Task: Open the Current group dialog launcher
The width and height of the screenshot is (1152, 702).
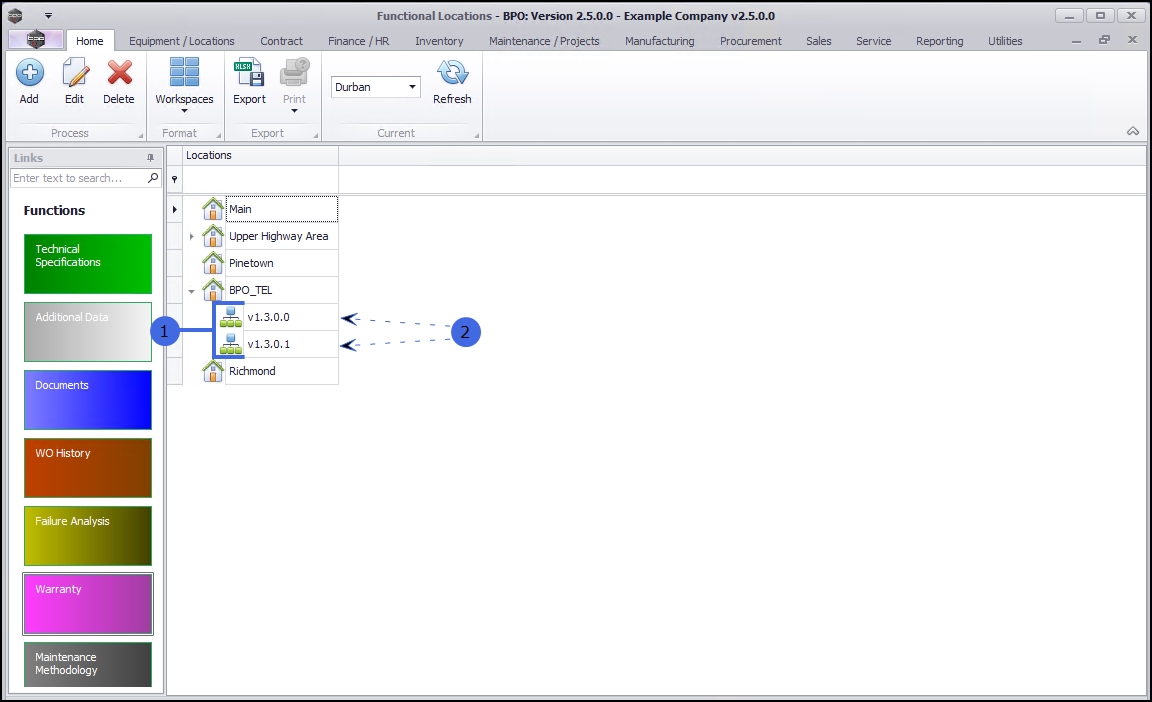Action: tap(477, 135)
